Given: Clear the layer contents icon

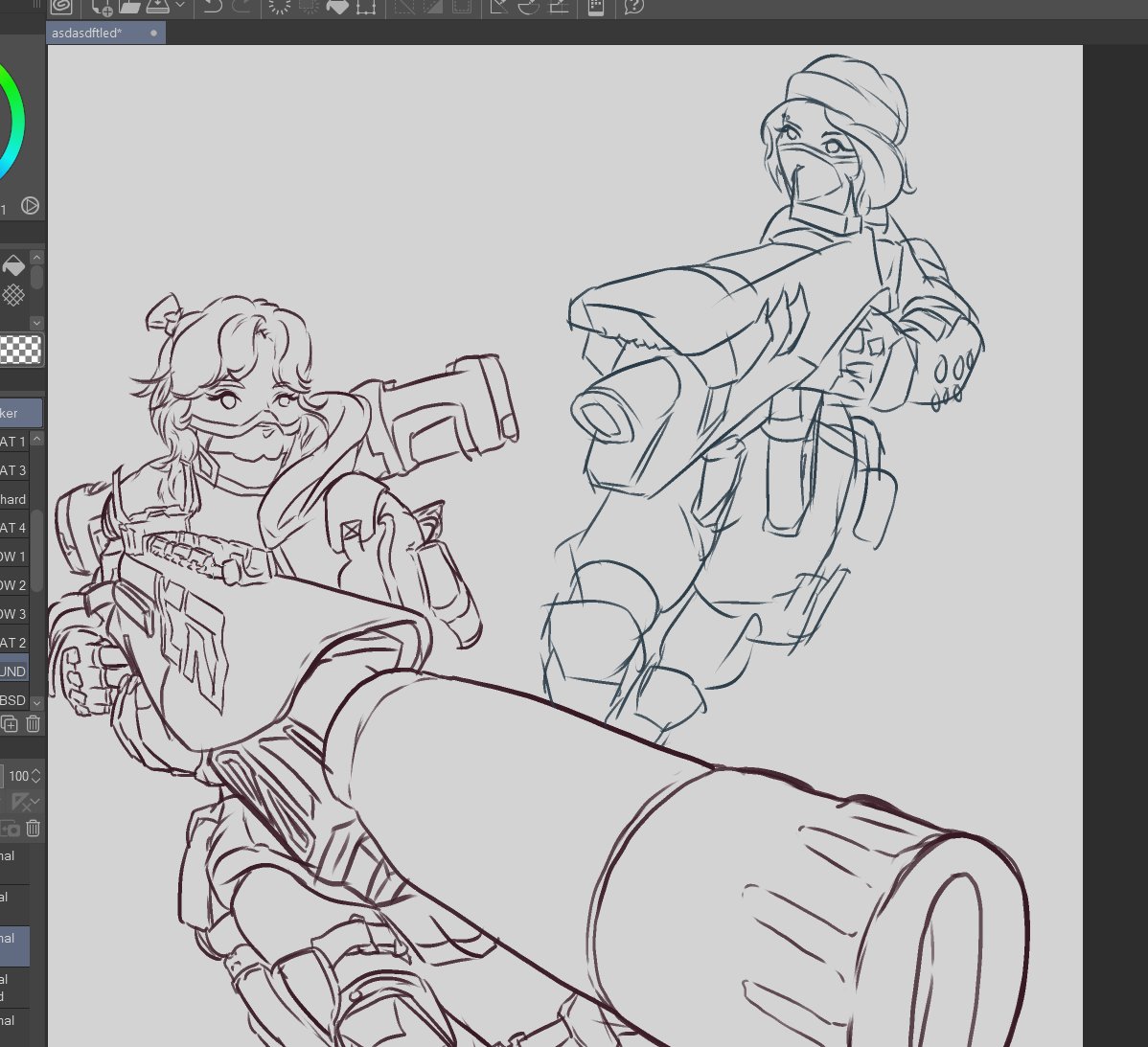Looking at the screenshot, I should pyautogui.click(x=280, y=8).
